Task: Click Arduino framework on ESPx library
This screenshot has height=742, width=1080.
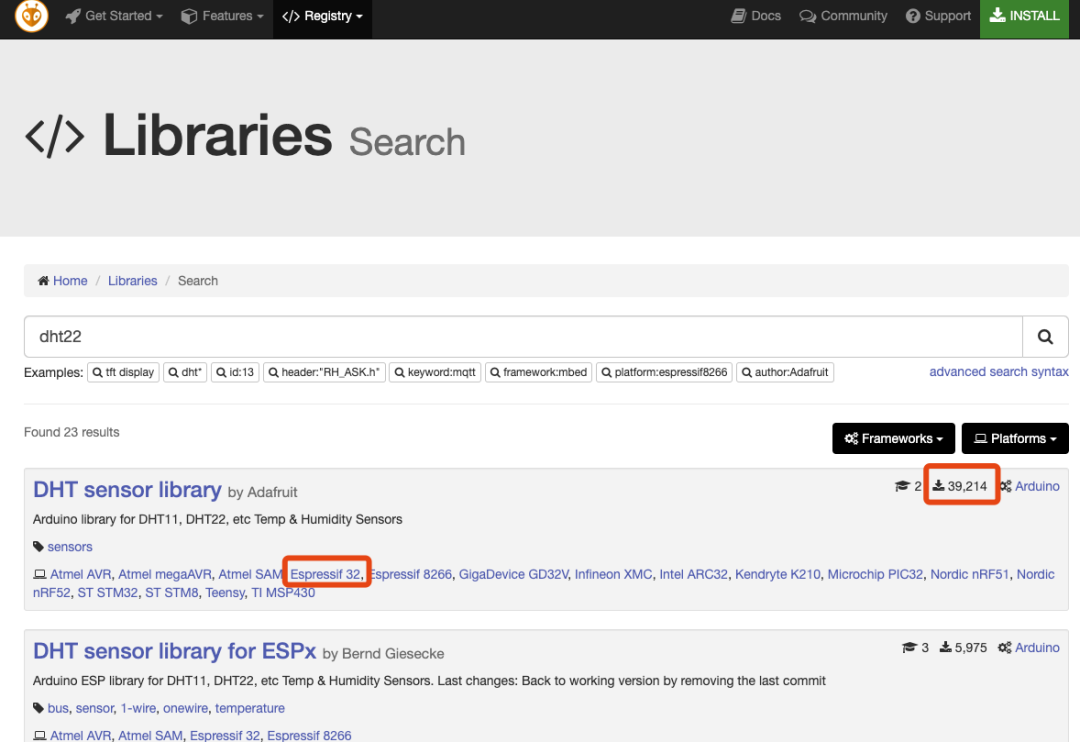Action: click(1037, 648)
